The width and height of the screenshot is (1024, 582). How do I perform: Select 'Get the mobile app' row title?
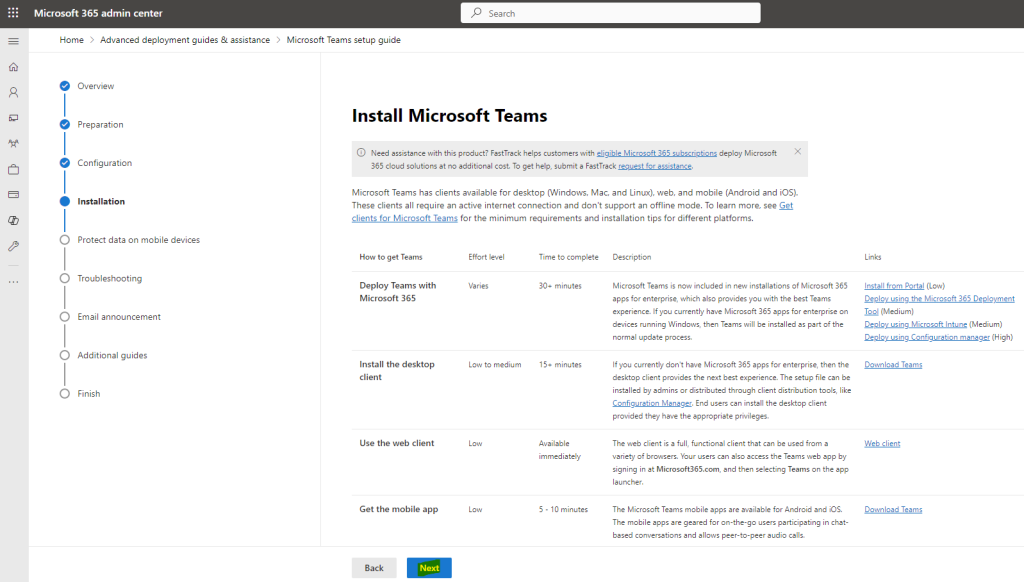click(x=398, y=509)
